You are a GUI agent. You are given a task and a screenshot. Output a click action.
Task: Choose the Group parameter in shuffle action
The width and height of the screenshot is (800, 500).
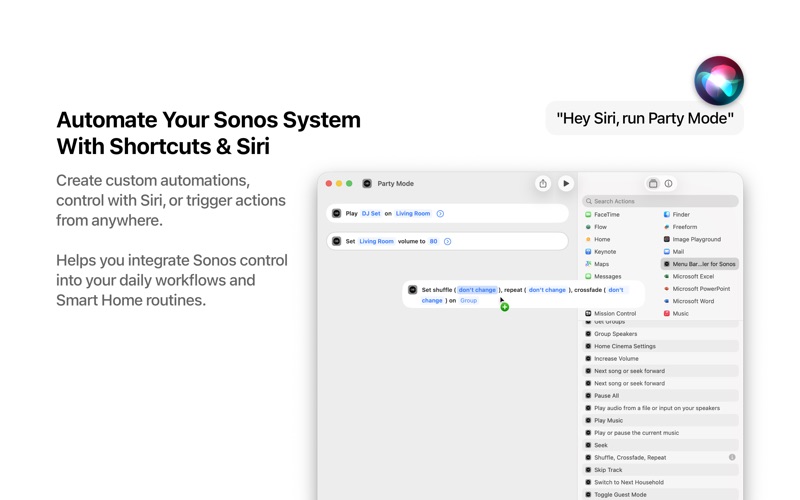click(x=468, y=301)
